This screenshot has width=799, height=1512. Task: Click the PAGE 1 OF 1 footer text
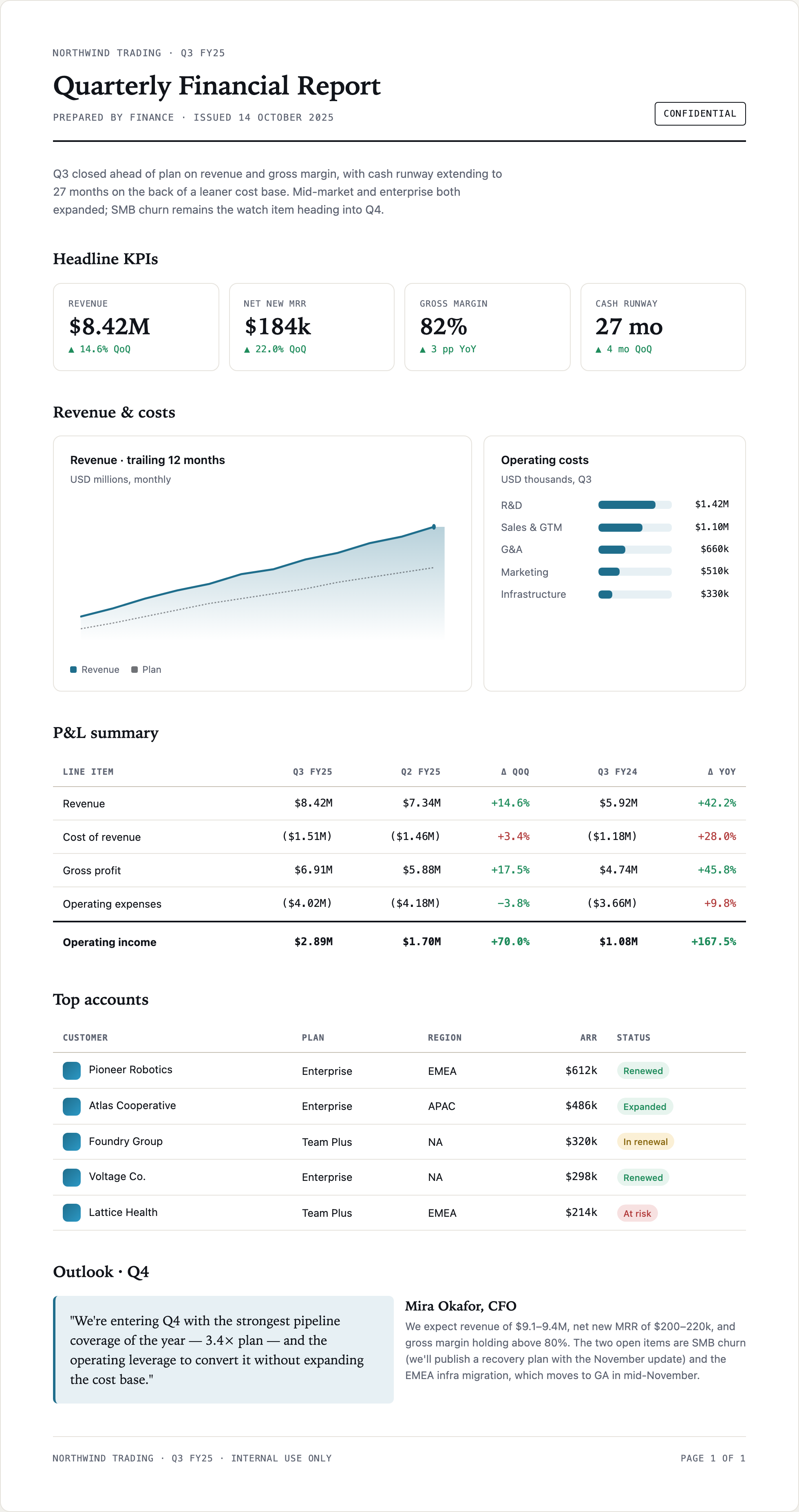pos(713,1458)
